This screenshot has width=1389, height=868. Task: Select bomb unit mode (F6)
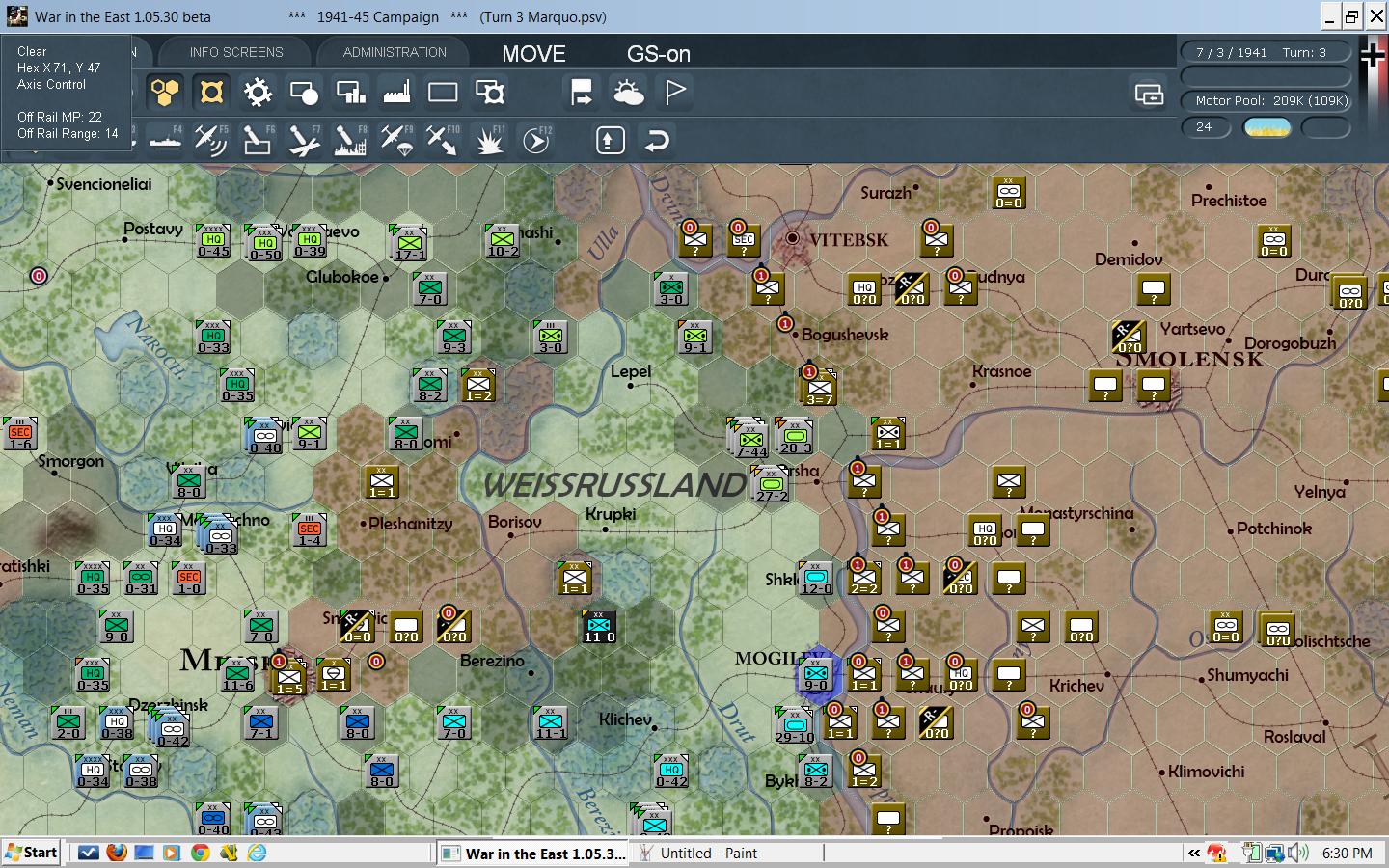tap(258, 141)
